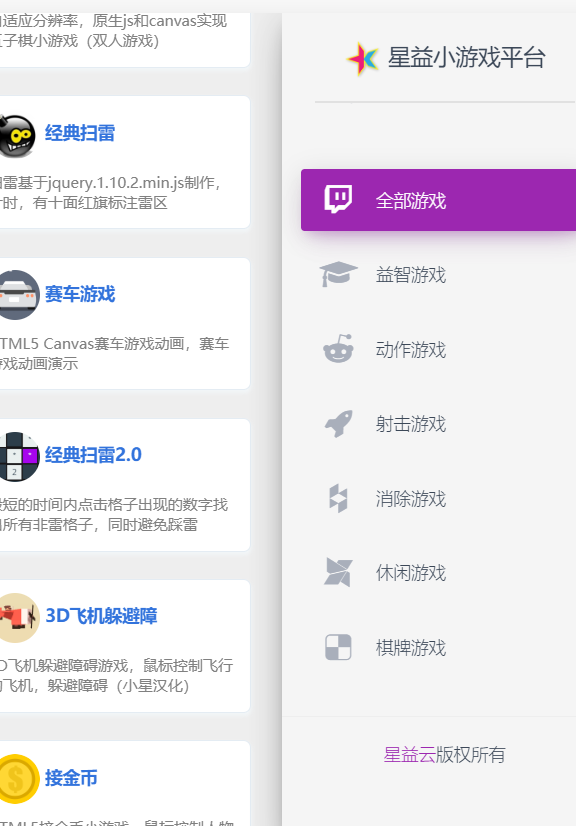Open the car thumbnail of 赛车游戏

click(18, 295)
